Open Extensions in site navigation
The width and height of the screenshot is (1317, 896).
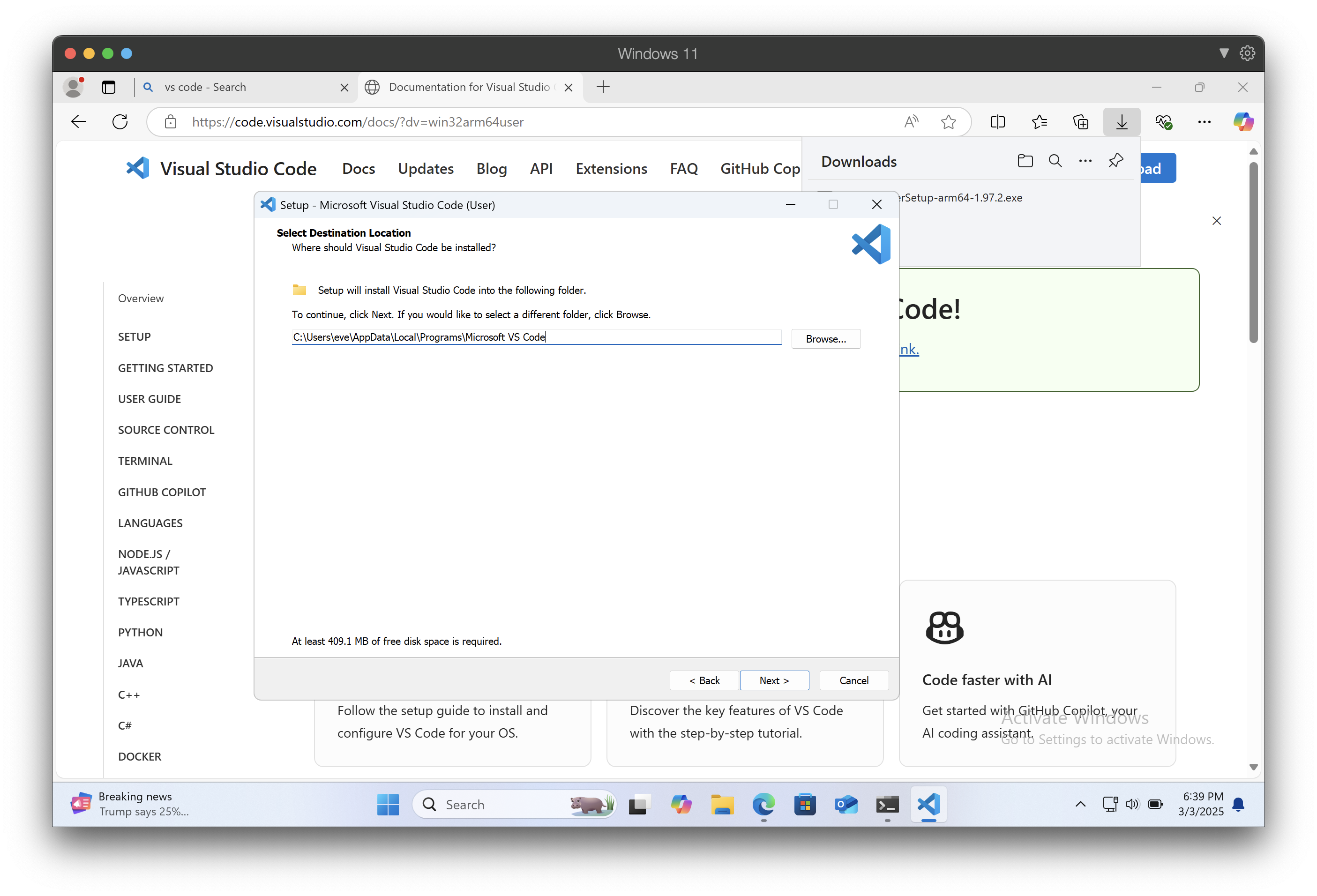611,168
